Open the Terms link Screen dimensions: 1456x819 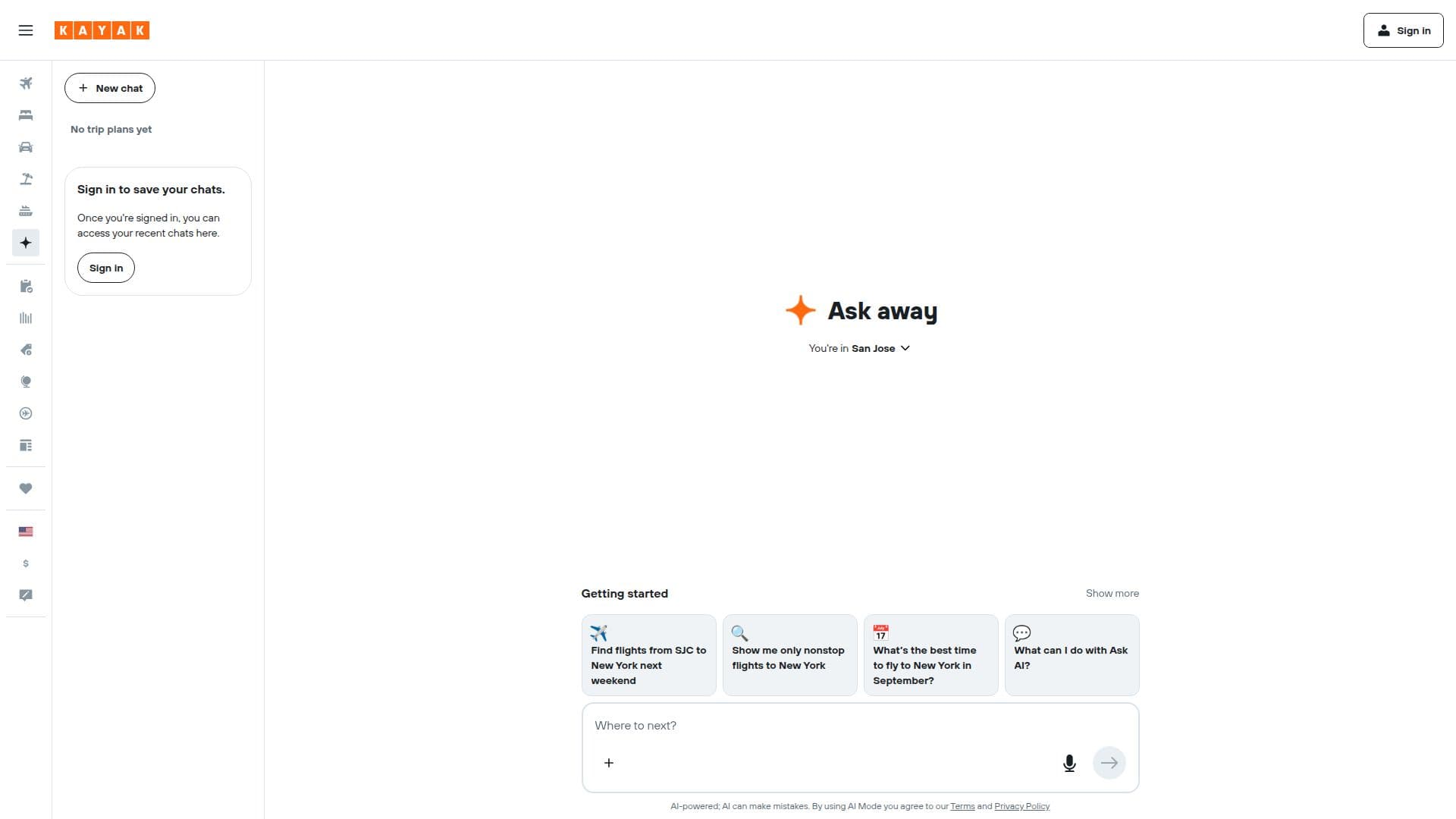(962, 806)
